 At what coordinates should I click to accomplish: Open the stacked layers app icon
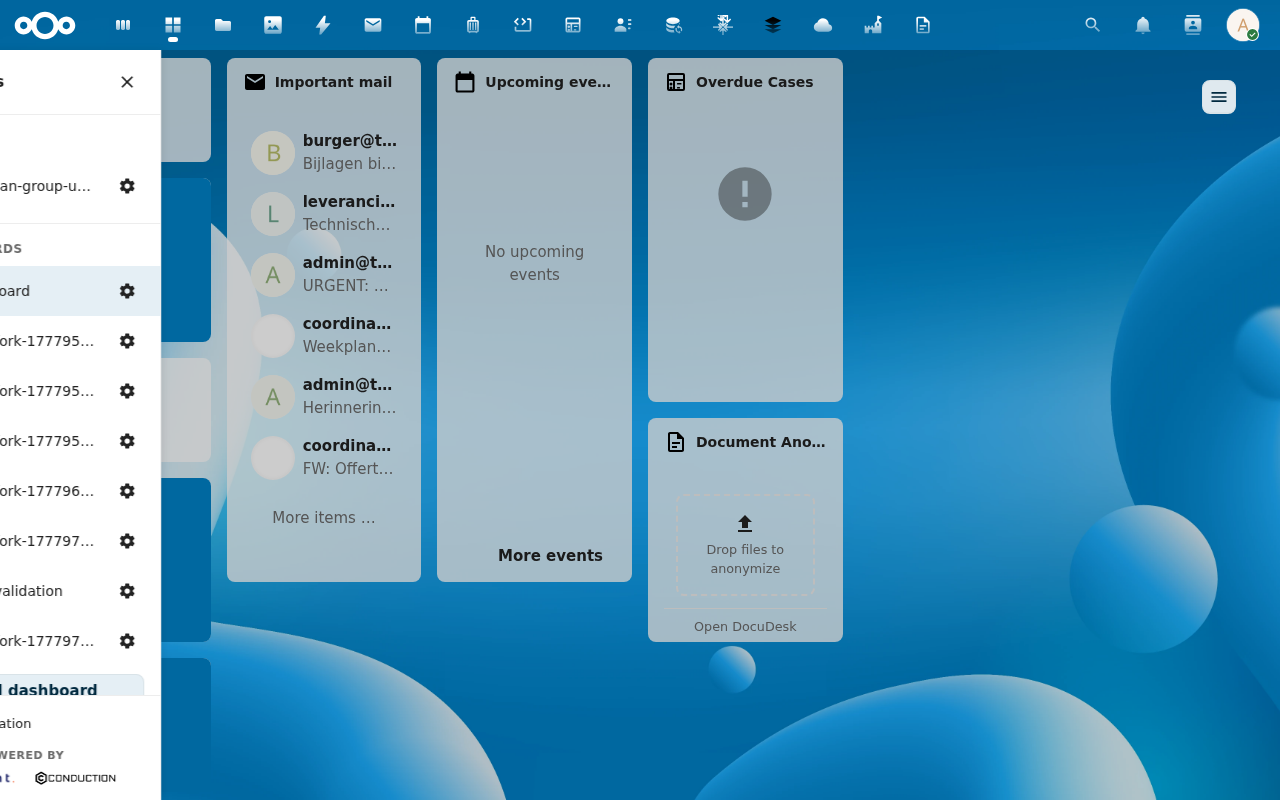click(773, 25)
